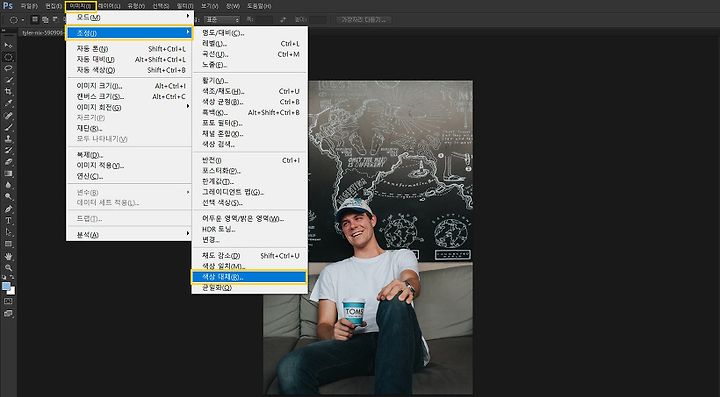The width and height of the screenshot is (720, 397).
Task: Open the 파일(F) menu
Action: point(28,6)
